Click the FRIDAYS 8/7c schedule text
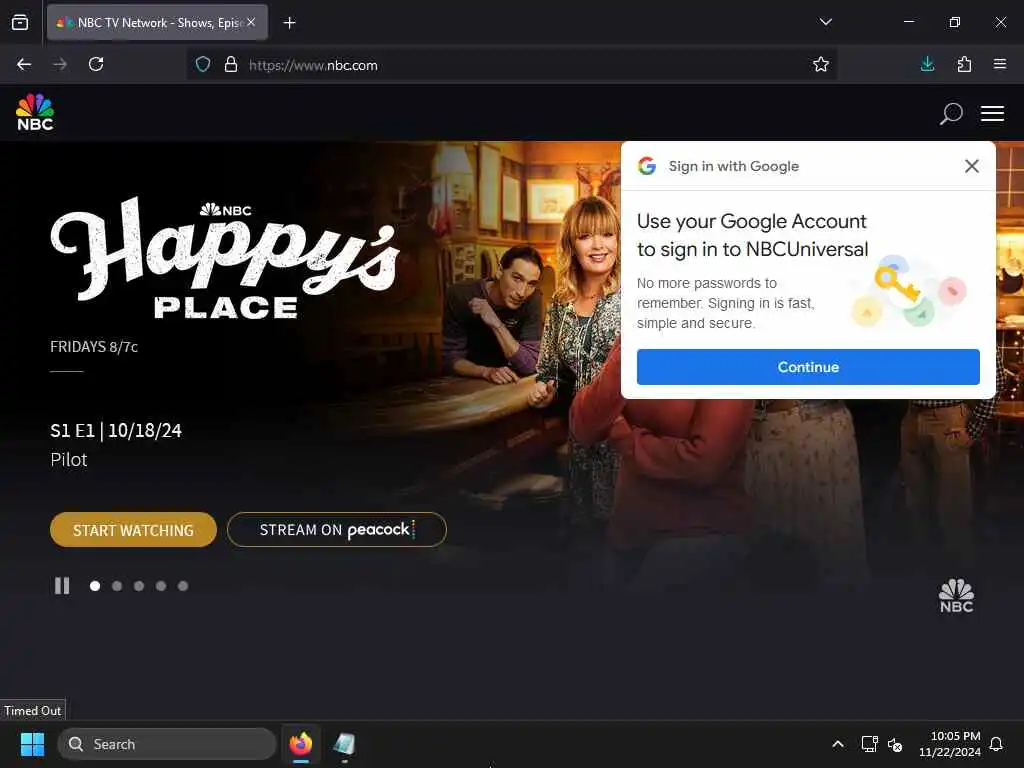This screenshot has width=1024, height=768. pyautogui.click(x=94, y=347)
